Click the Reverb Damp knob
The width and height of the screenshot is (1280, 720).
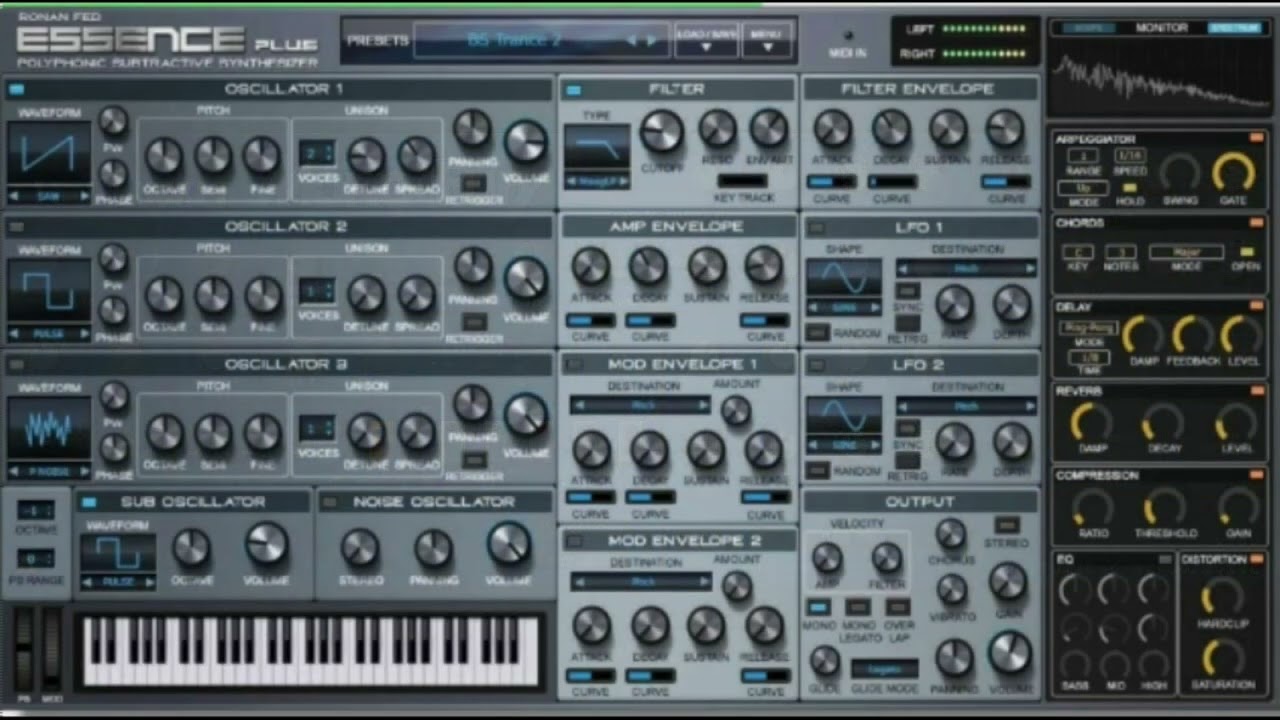pyautogui.click(x=1091, y=423)
